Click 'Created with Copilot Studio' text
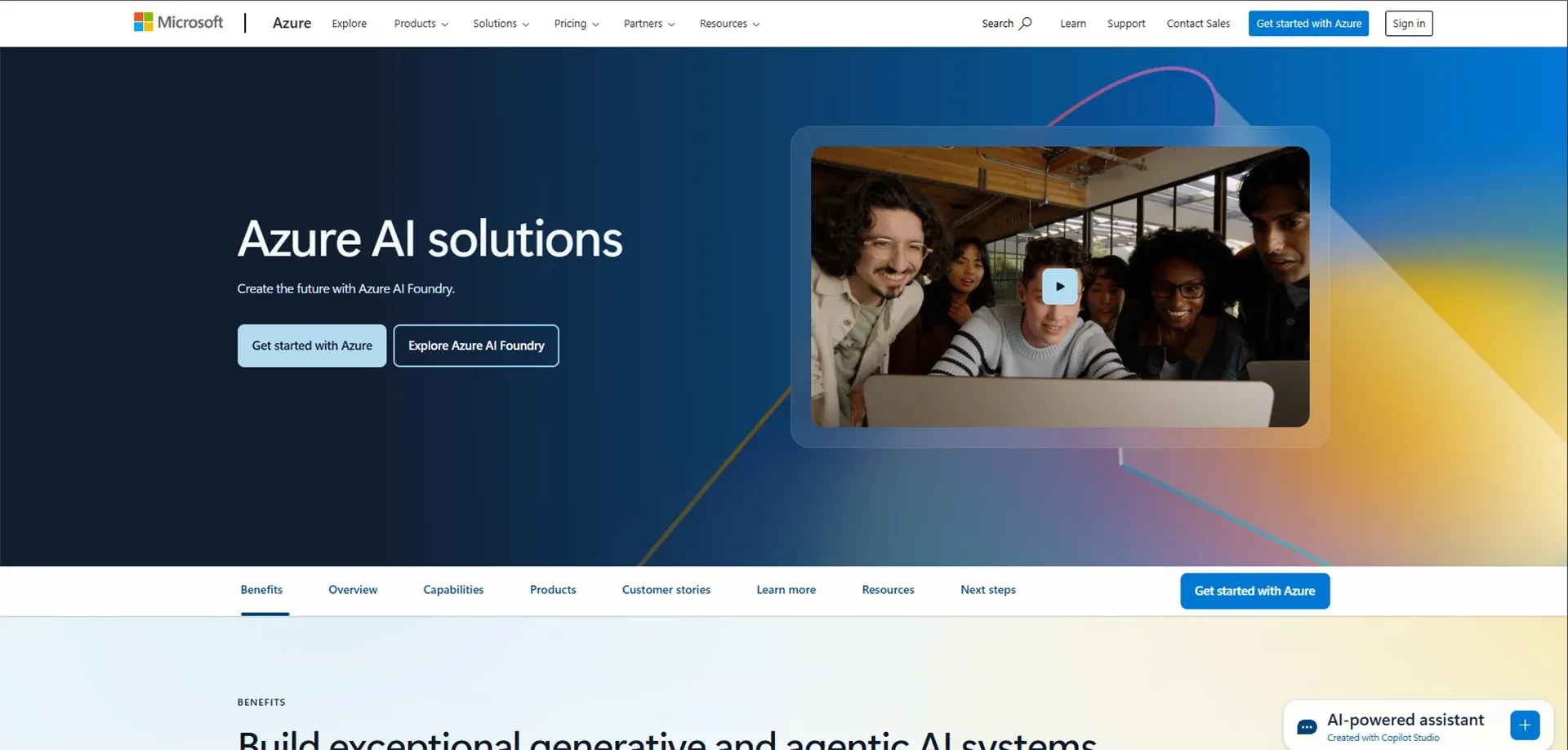The image size is (1568, 750). point(1383,738)
